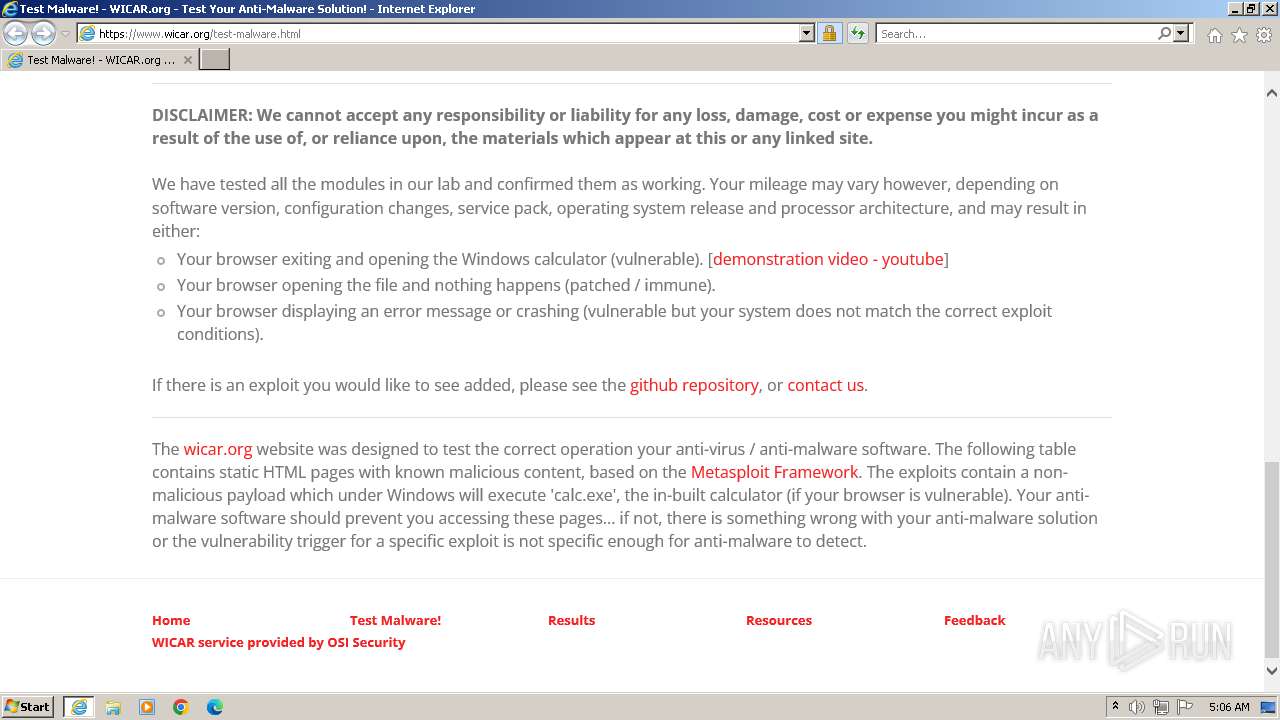Viewport: 1280px width, 720px height.
Task: Open the Favorites star icon
Action: click(1239, 35)
